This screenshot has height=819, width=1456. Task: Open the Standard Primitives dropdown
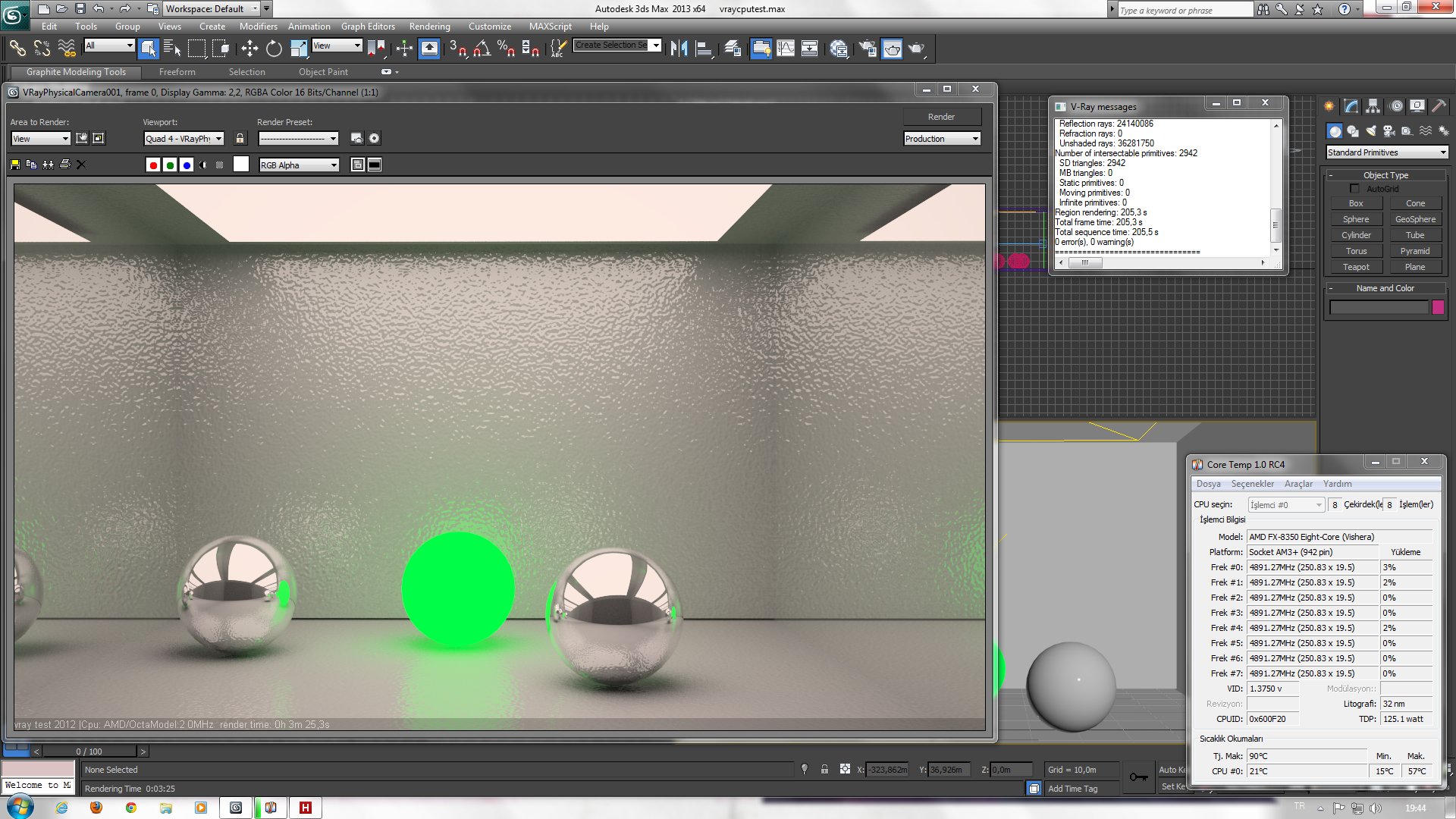pyautogui.click(x=1386, y=152)
